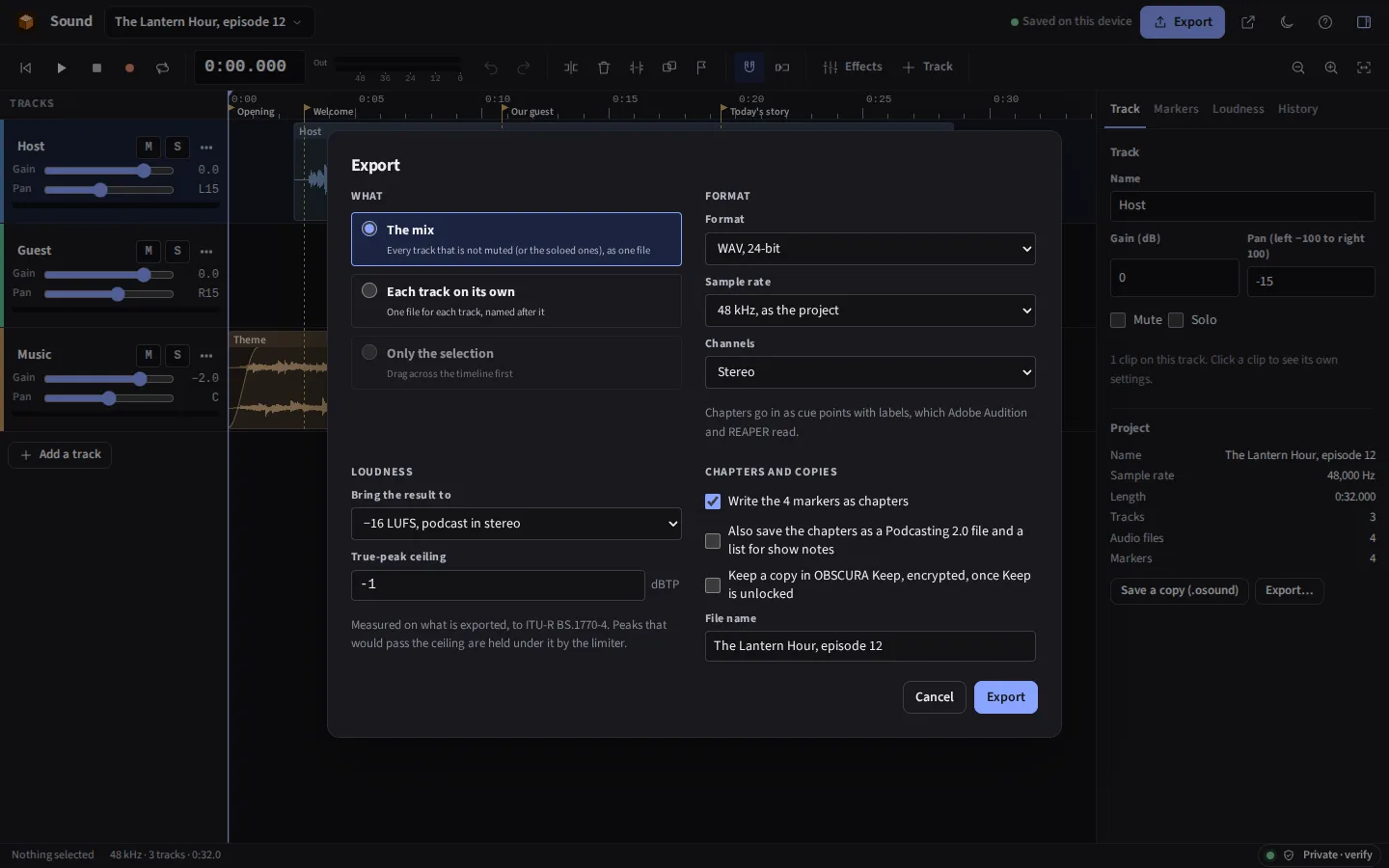The image size is (1389, 868).
Task: Adjust the Host track Gain slider
Action: click(x=109, y=171)
